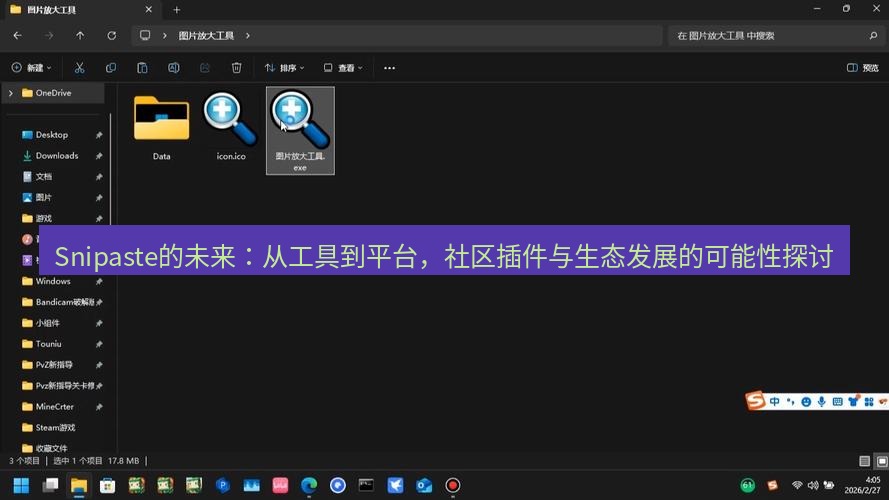
Task: Click Sogou input Chinese mode toggle
Action: coord(775,402)
